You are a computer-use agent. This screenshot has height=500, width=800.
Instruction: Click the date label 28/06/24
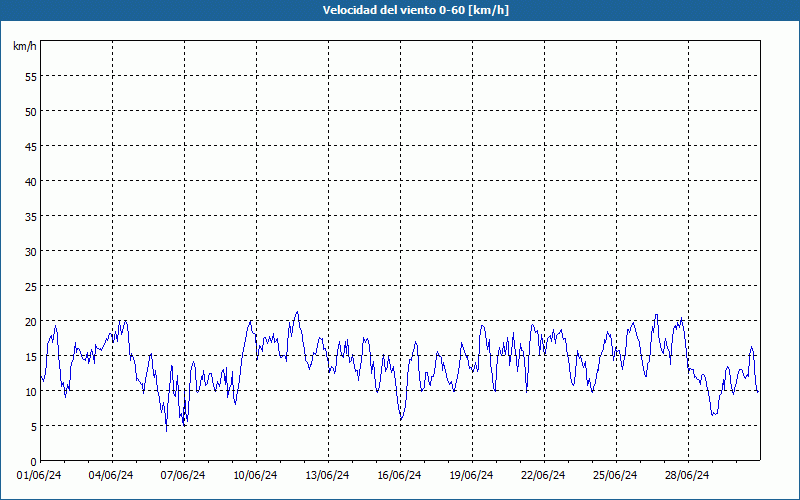coord(687,475)
